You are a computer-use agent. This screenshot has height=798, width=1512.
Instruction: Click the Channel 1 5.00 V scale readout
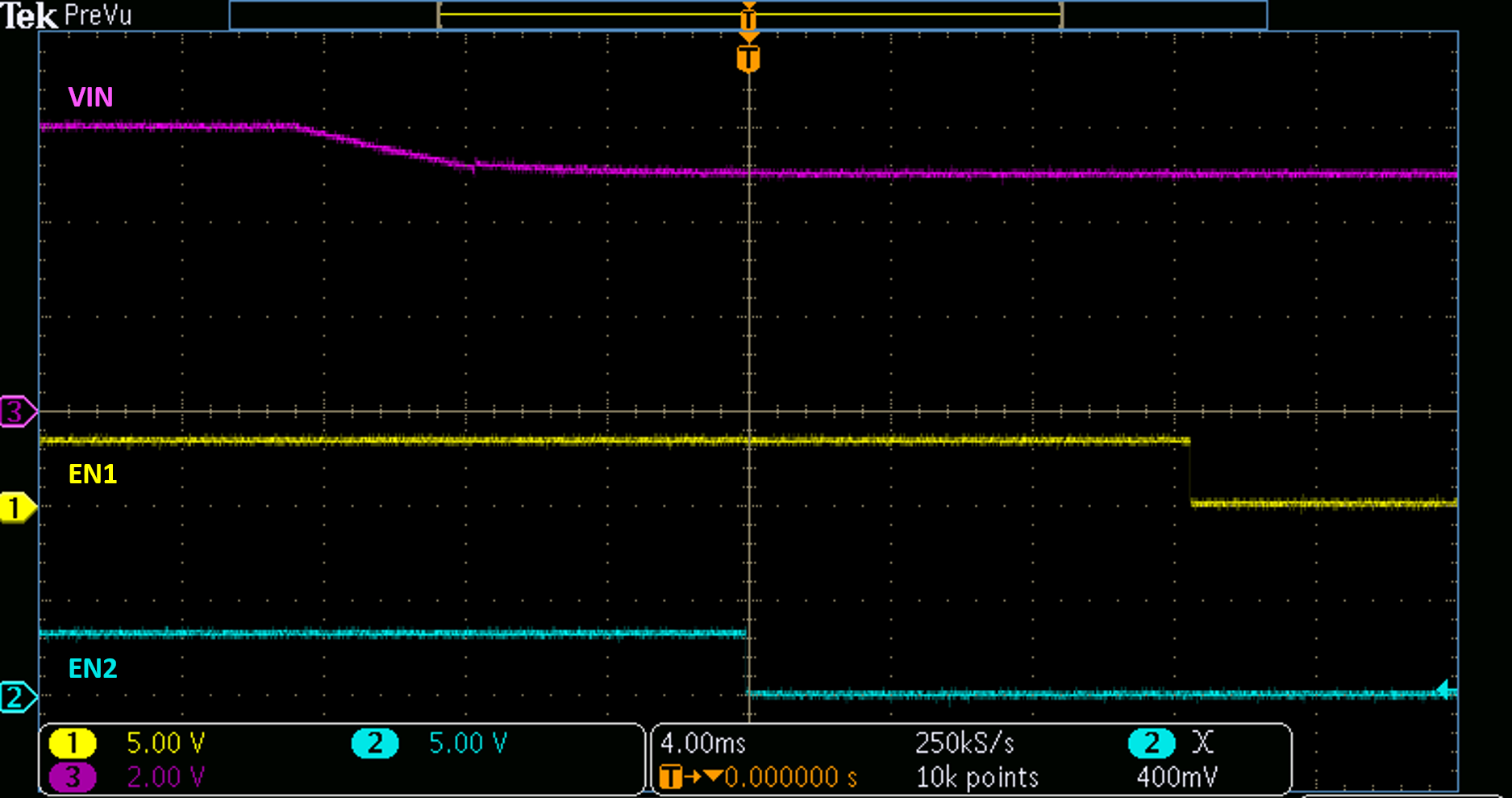pyautogui.click(x=165, y=744)
